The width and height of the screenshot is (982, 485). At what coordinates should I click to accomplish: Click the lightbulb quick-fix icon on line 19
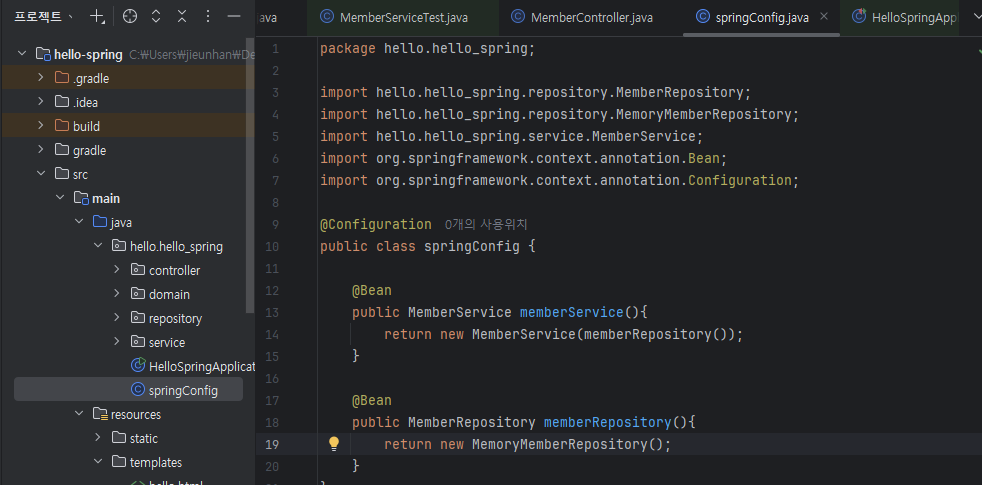tap(334, 444)
